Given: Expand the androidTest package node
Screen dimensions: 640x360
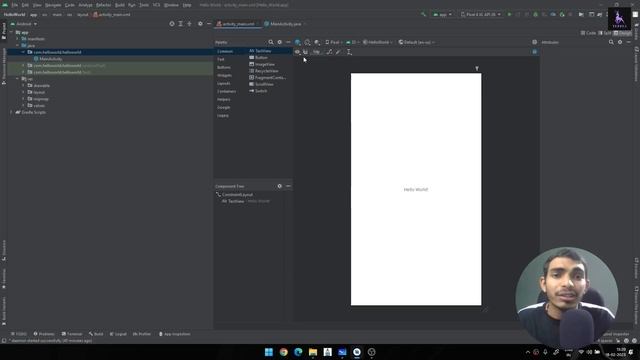Looking at the screenshot, I should [x=23, y=66].
